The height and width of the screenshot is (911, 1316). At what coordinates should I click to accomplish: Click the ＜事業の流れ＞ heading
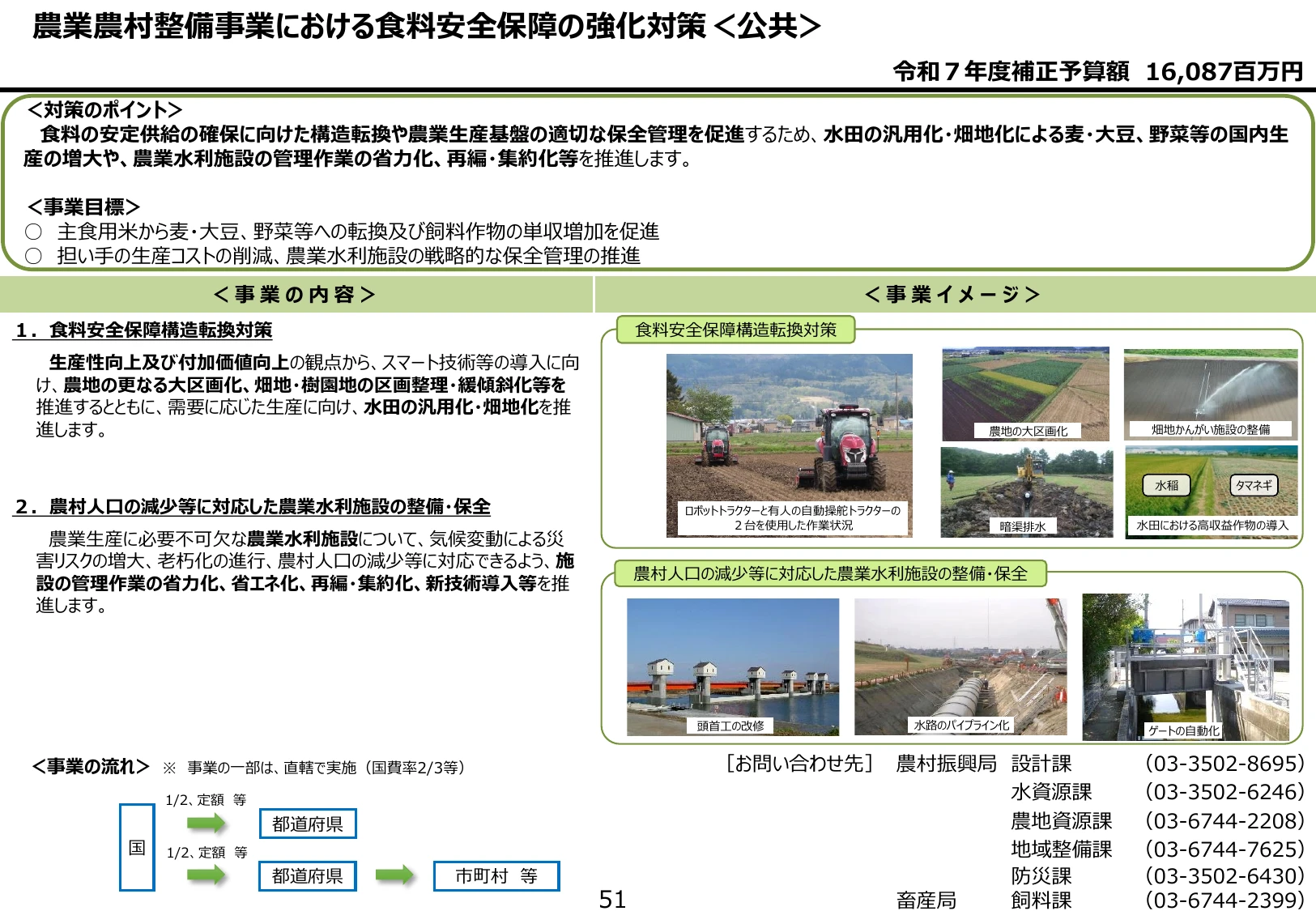tap(90, 767)
